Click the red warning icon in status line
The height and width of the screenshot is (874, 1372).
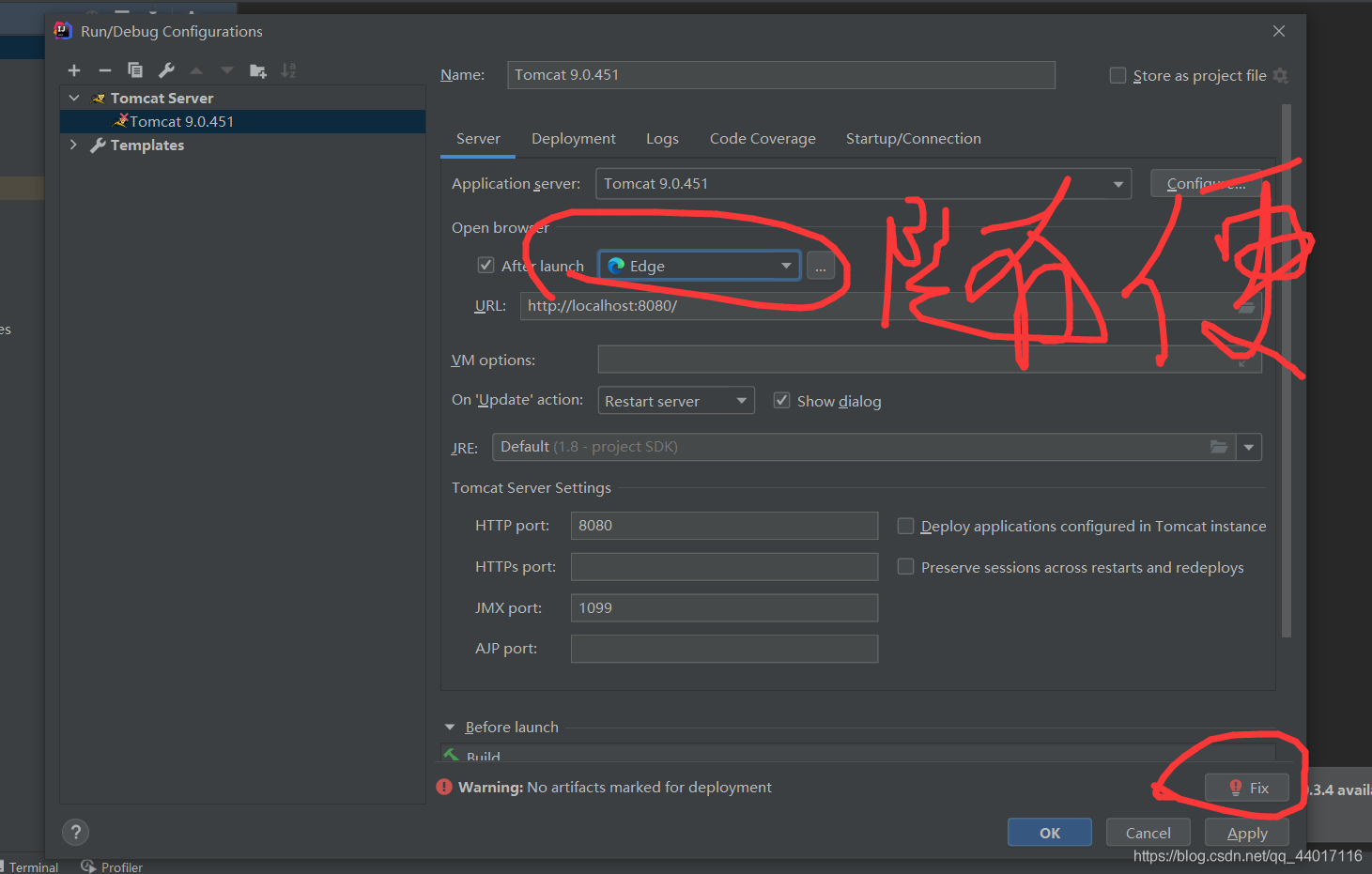(x=444, y=787)
